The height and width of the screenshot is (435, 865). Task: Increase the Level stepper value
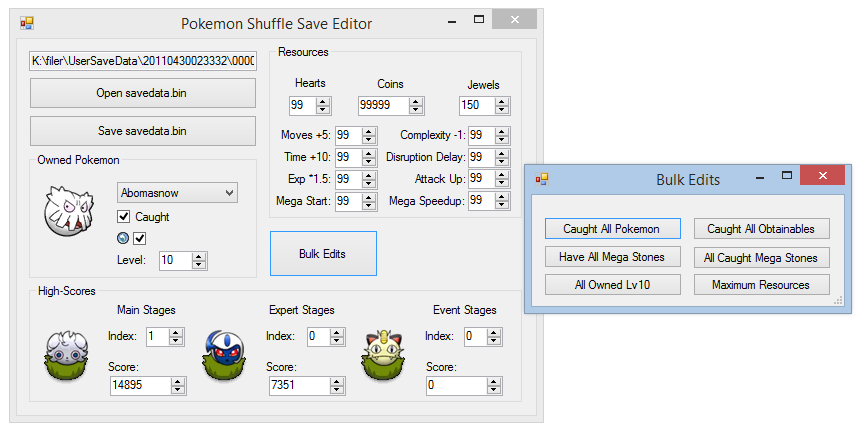click(x=199, y=256)
